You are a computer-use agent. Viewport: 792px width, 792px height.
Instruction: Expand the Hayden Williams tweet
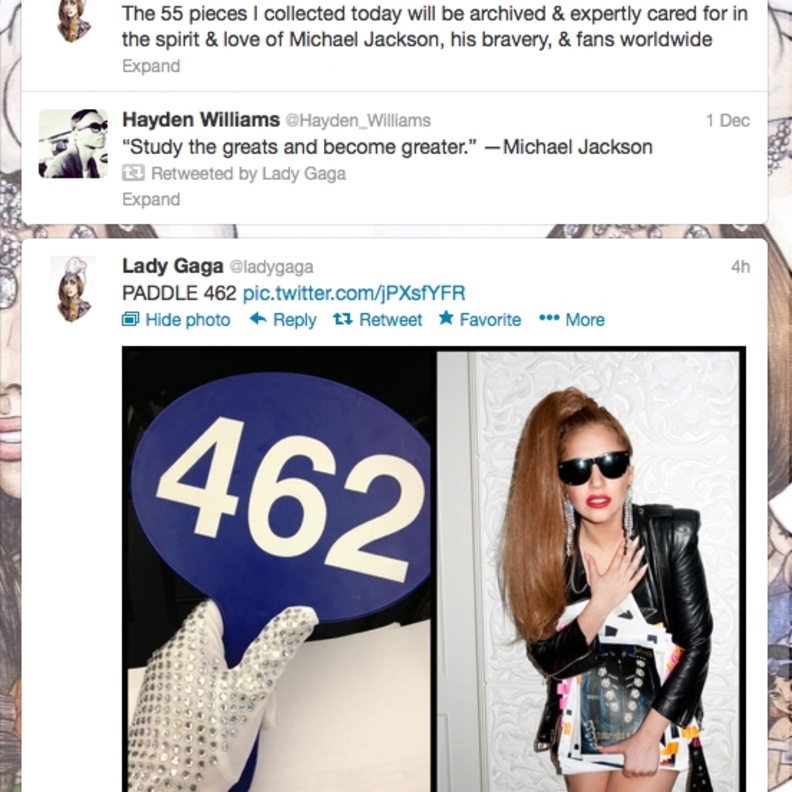click(x=151, y=200)
